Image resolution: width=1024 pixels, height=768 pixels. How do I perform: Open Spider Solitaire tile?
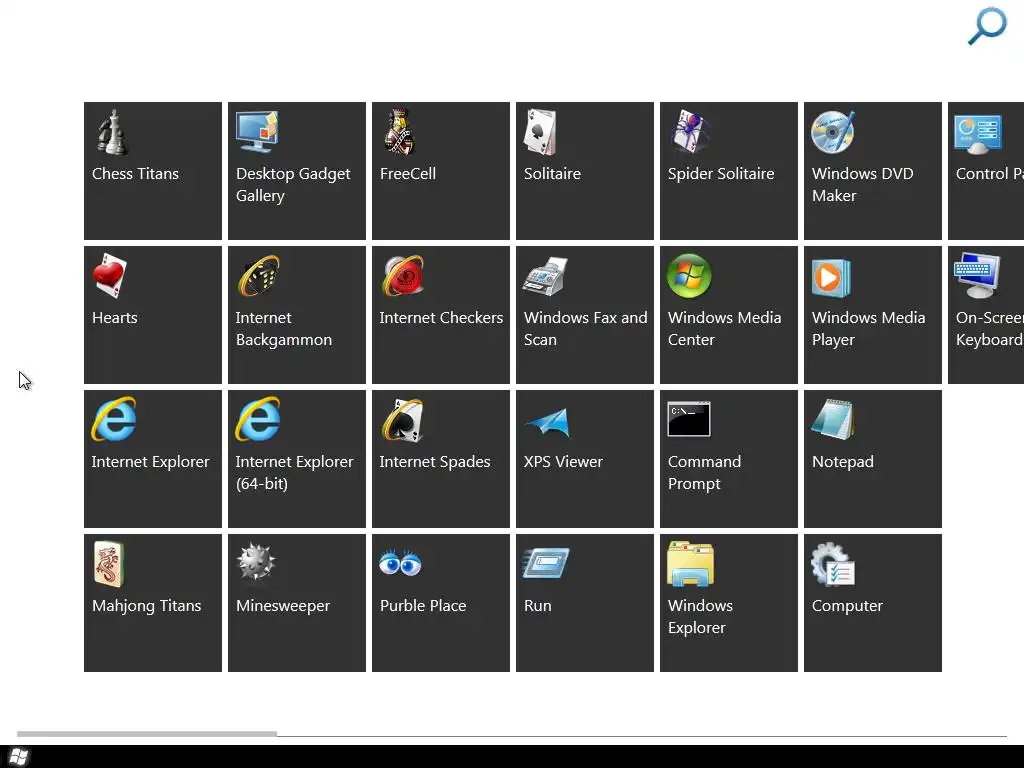(x=729, y=171)
